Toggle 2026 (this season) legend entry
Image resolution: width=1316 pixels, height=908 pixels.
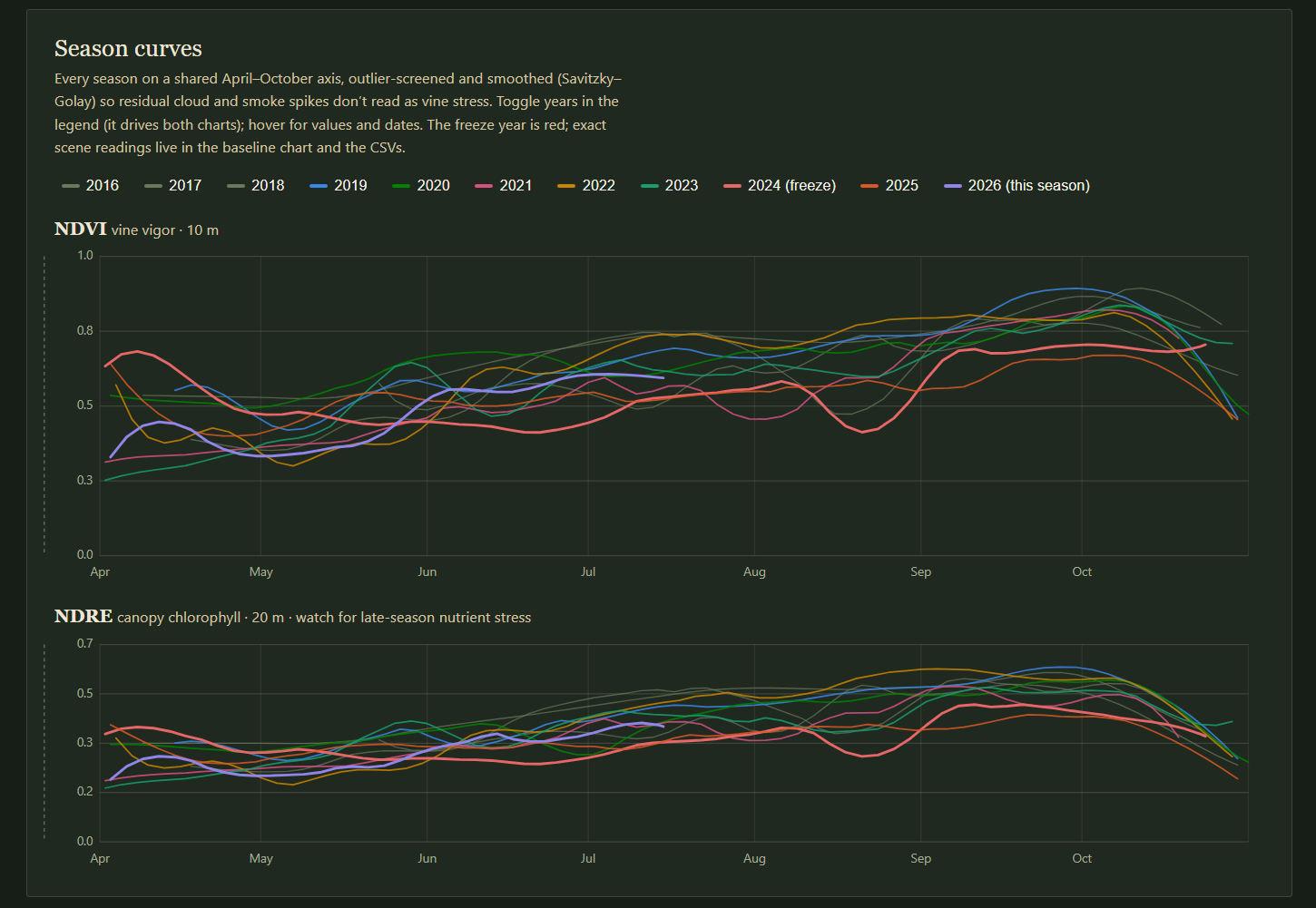tap(1017, 185)
